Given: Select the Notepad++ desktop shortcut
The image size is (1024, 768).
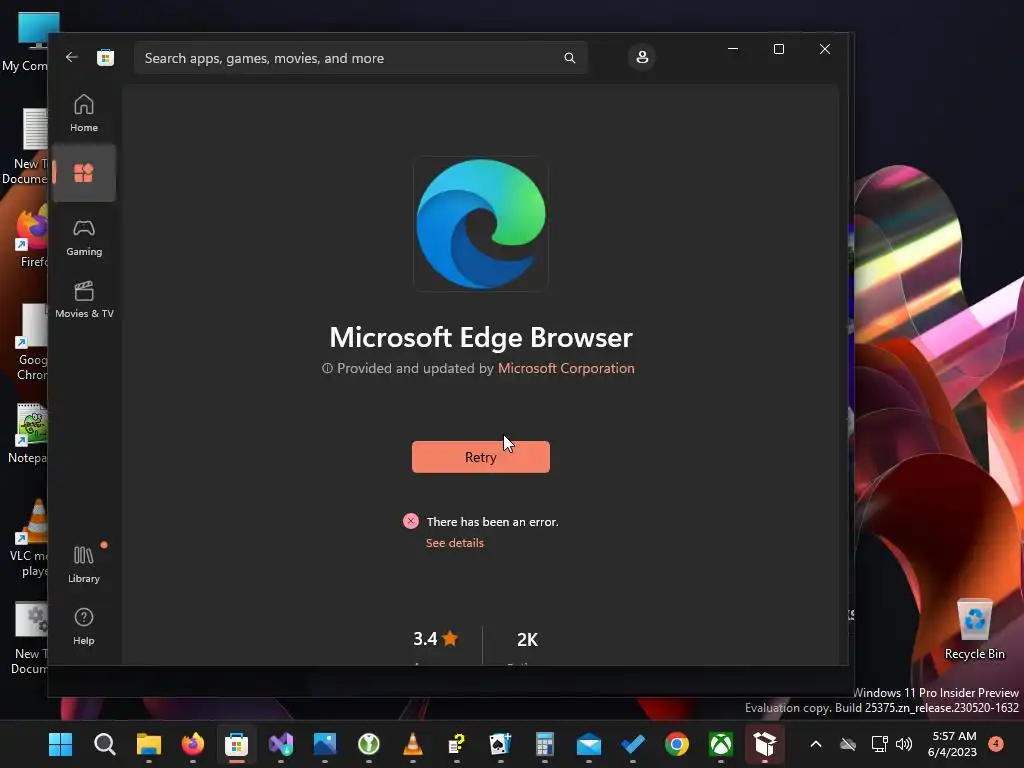Looking at the screenshot, I should point(26,434).
